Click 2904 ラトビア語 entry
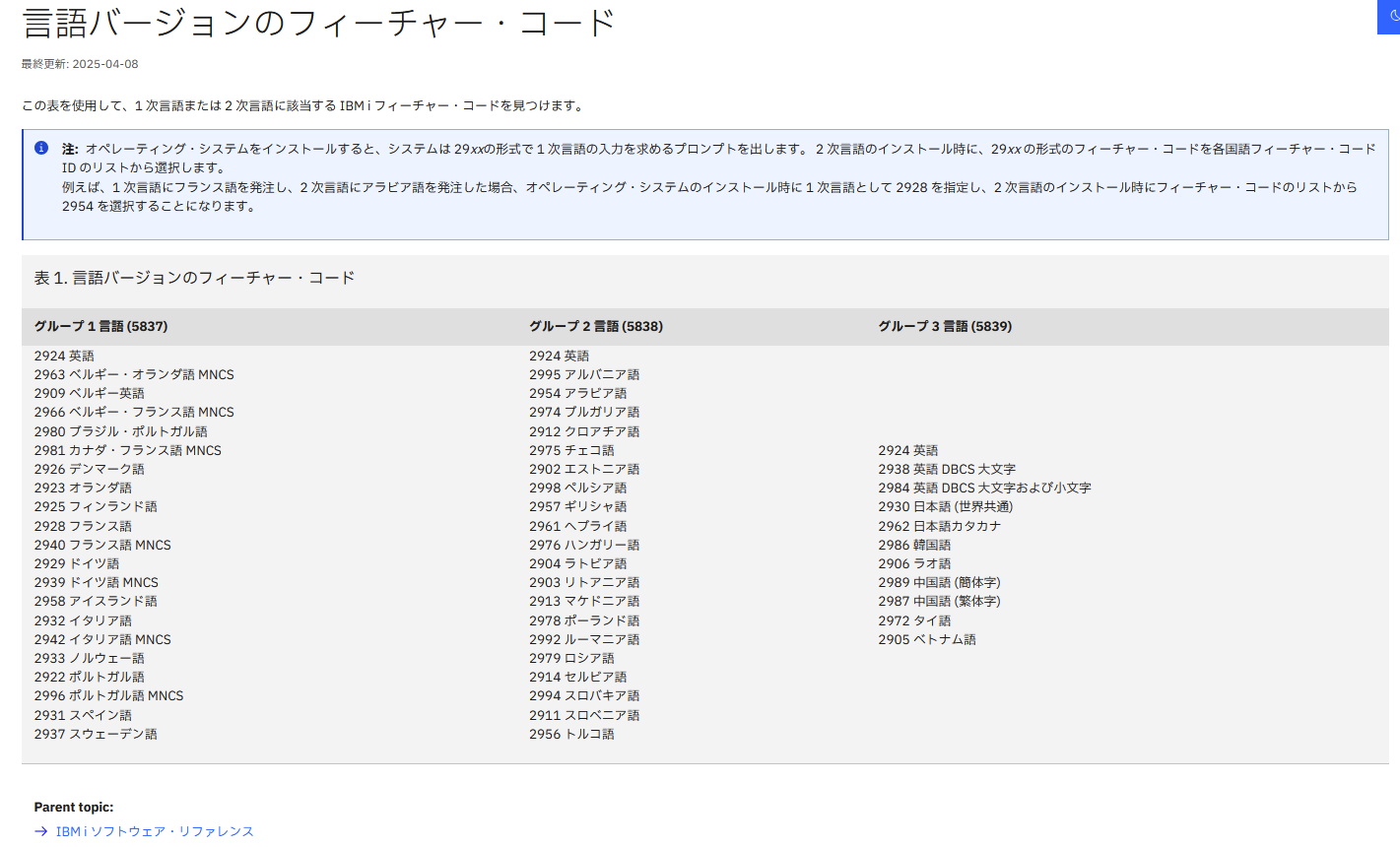 click(x=578, y=563)
